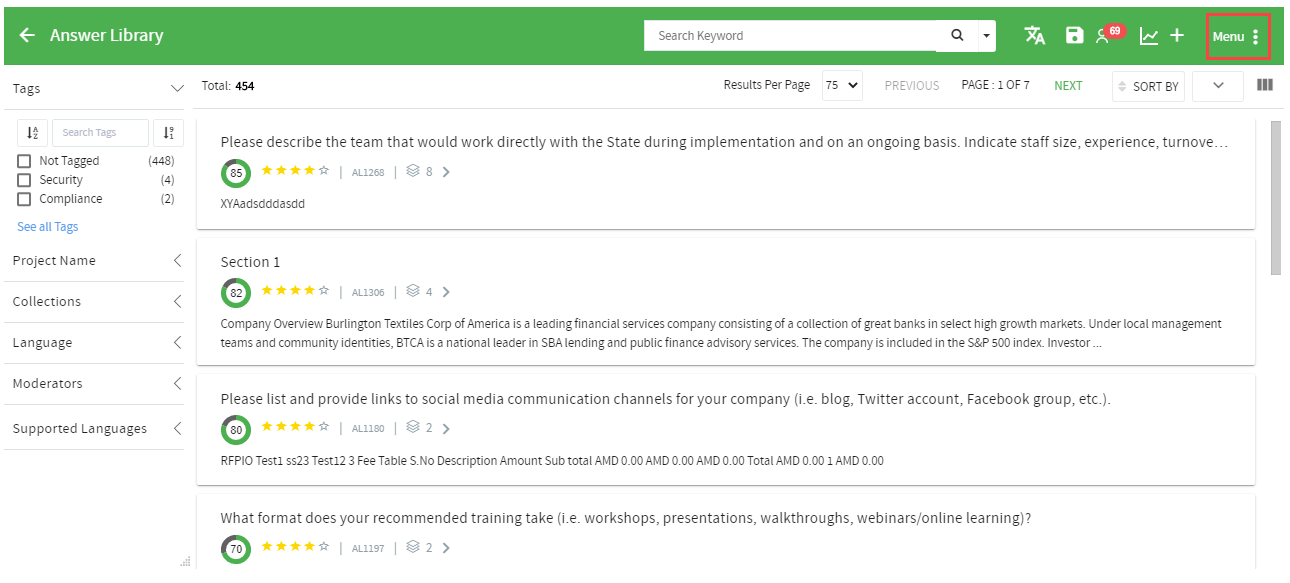Sort tags alphabetically with the A-Z icon
The image size is (1290, 583).
coord(33,132)
